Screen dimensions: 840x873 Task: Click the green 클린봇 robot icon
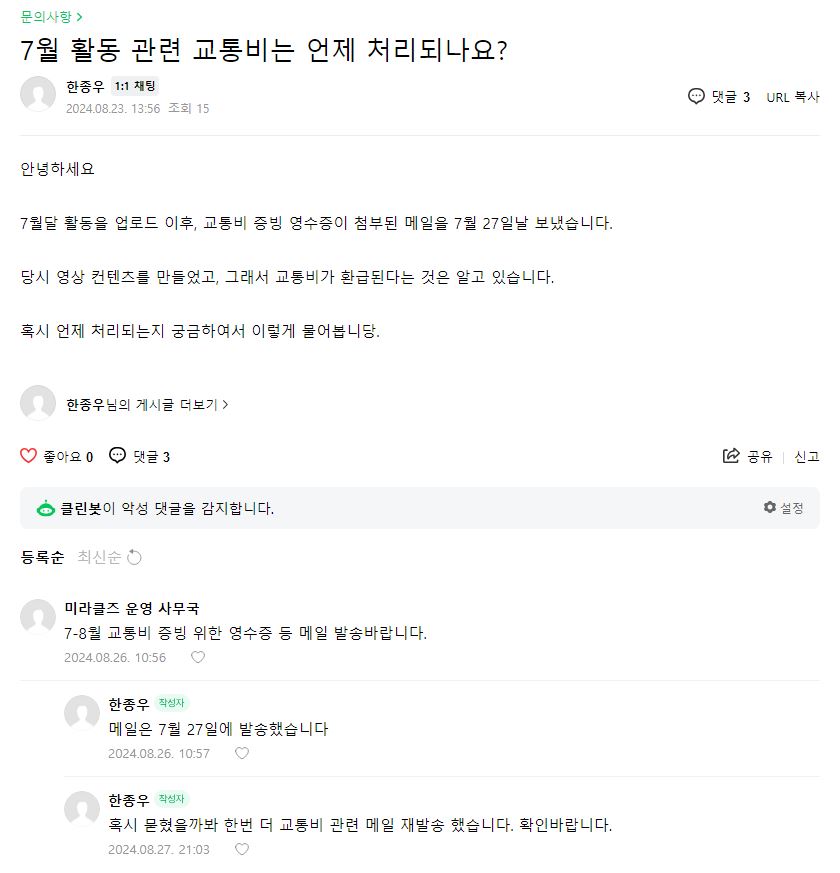coord(46,508)
